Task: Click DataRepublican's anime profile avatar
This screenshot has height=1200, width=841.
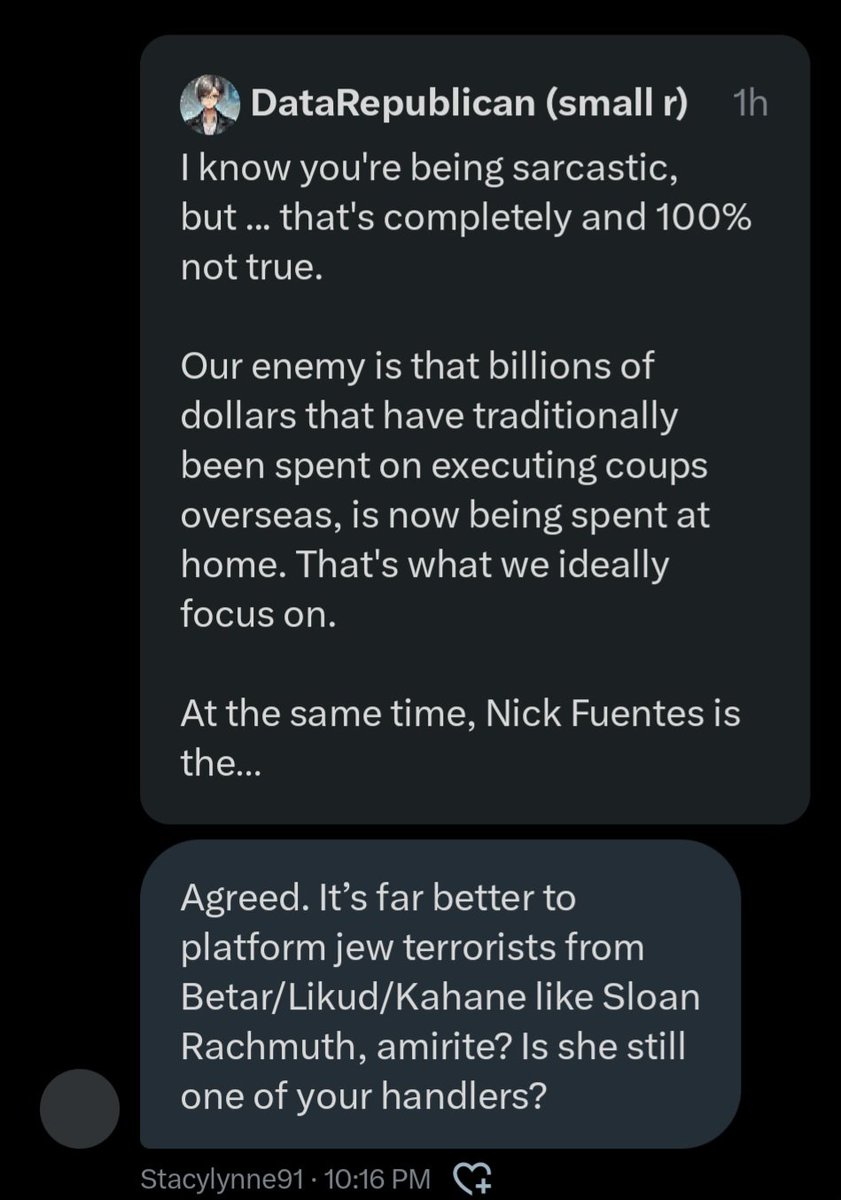Action: (x=209, y=105)
